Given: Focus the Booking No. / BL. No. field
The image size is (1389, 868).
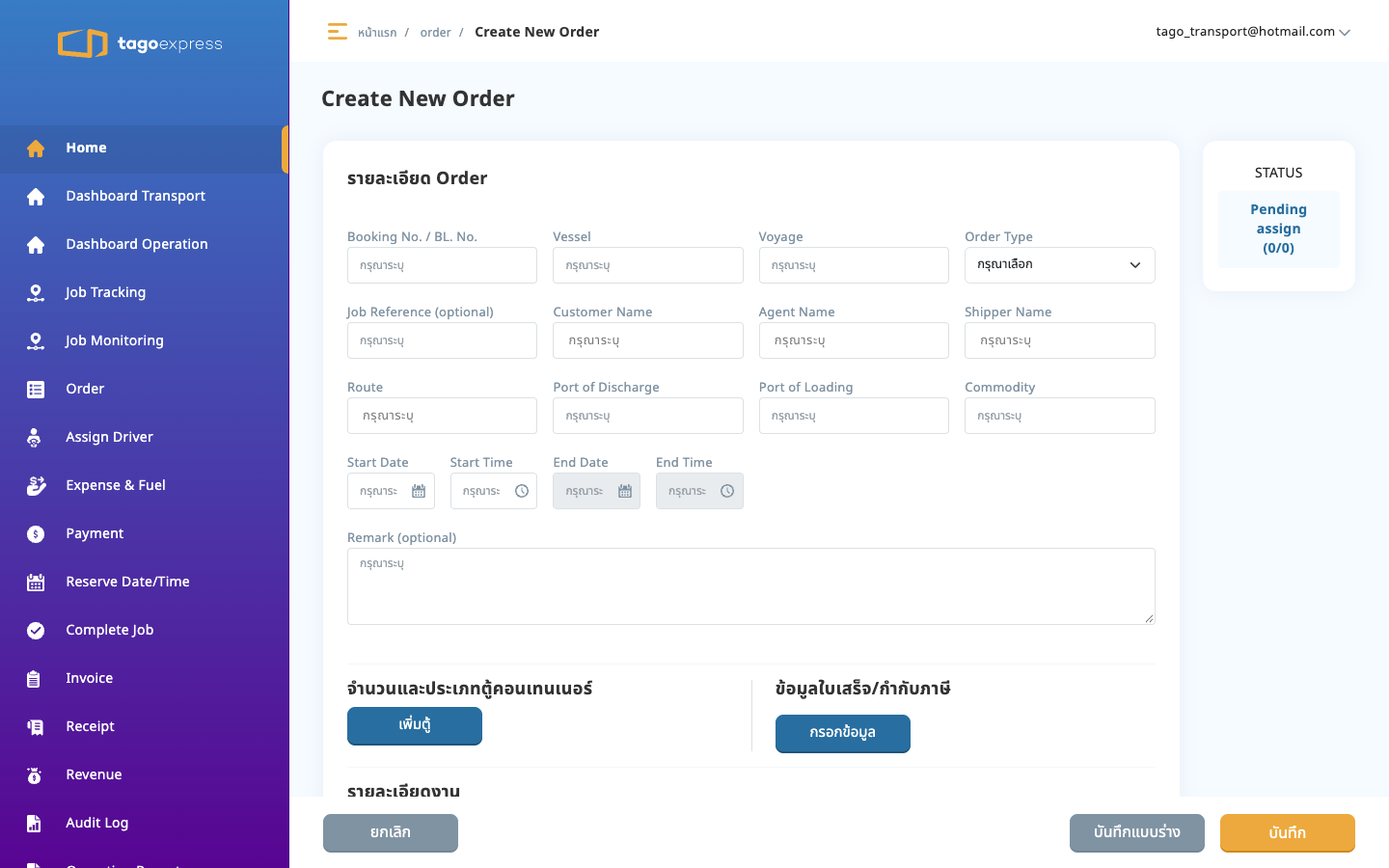Looking at the screenshot, I should click(442, 265).
